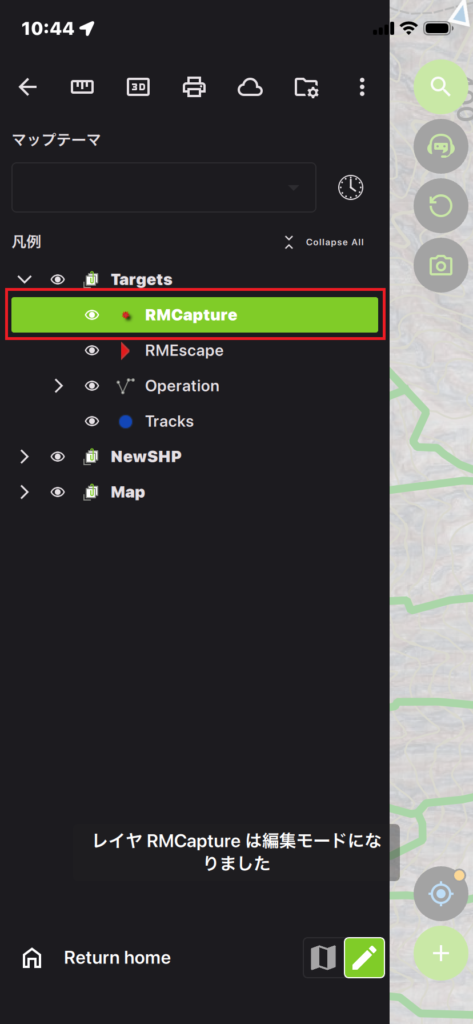Open project folder settings icon

306,87
